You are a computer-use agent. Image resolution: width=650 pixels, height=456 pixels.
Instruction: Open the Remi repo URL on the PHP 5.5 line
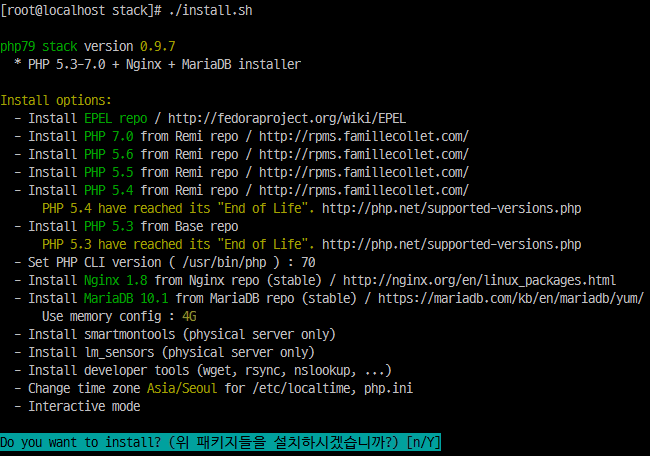[364, 172]
